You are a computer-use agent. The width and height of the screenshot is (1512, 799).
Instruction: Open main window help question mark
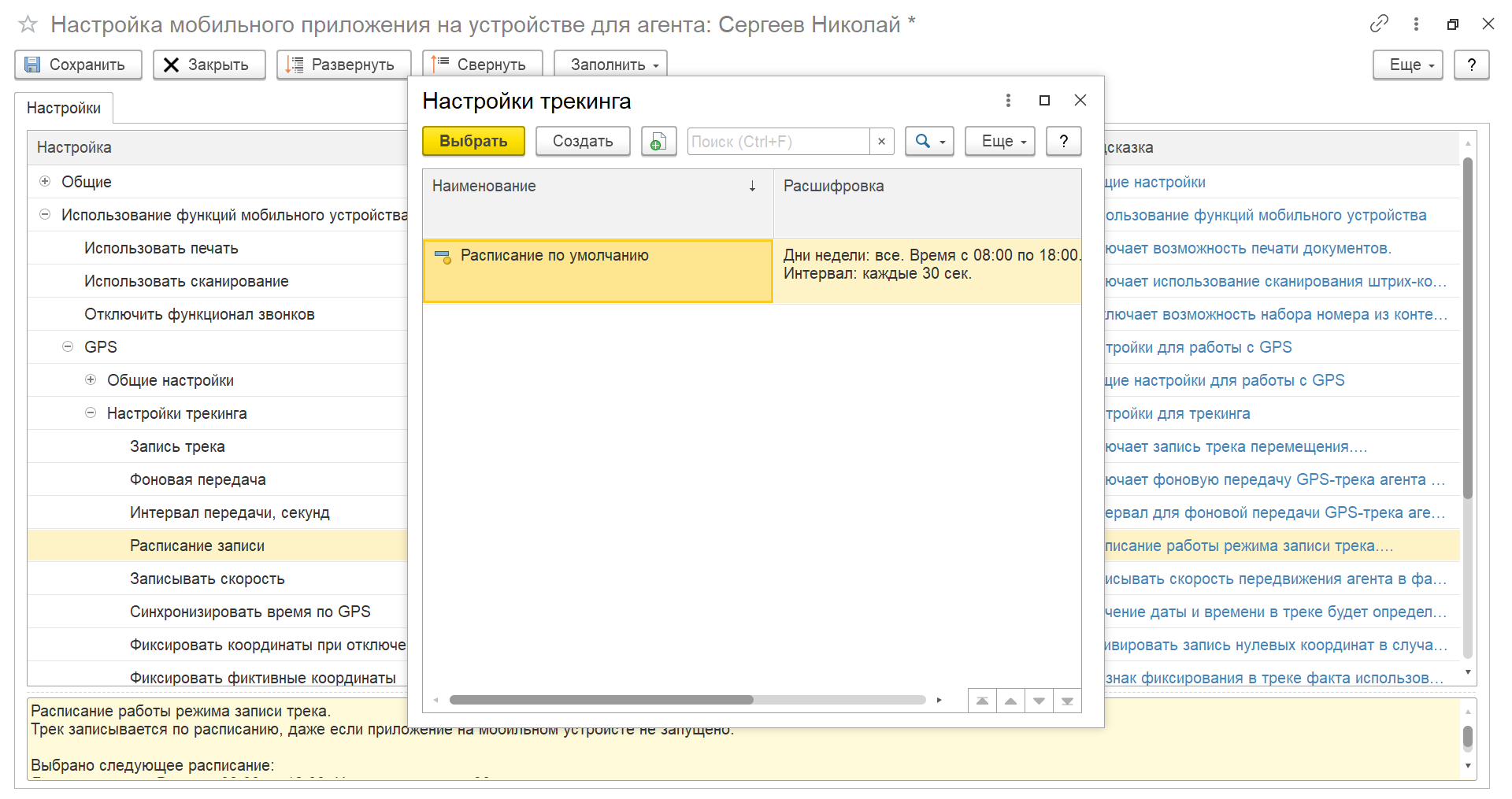(1471, 65)
